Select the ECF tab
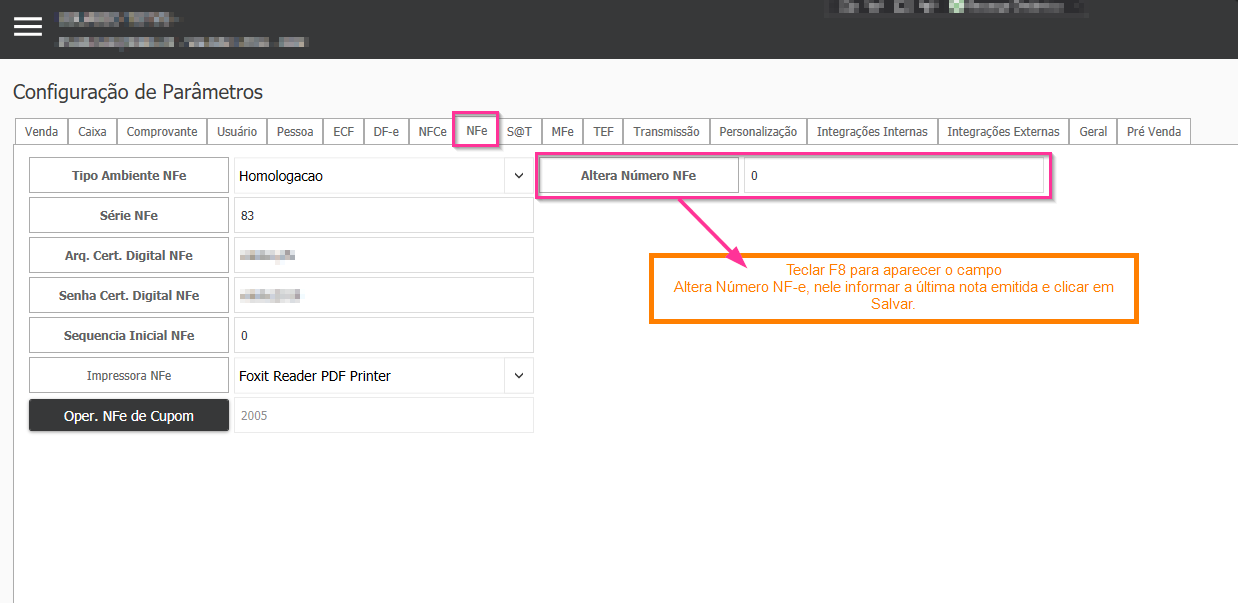The height and width of the screenshot is (603, 1238). pos(343,131)
